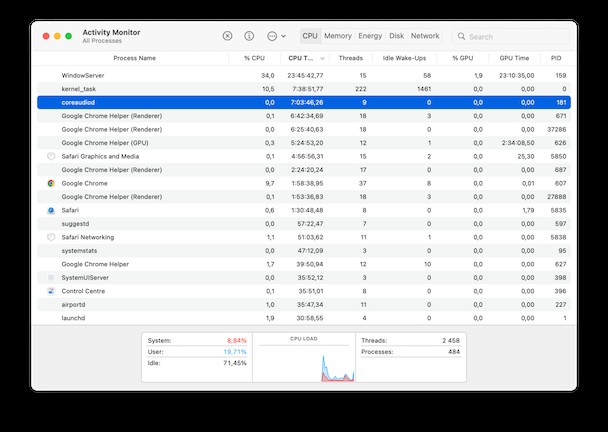The width and height of the screenshot is (608, 432).
Task: Select the airportd process row
Action: 304,305
